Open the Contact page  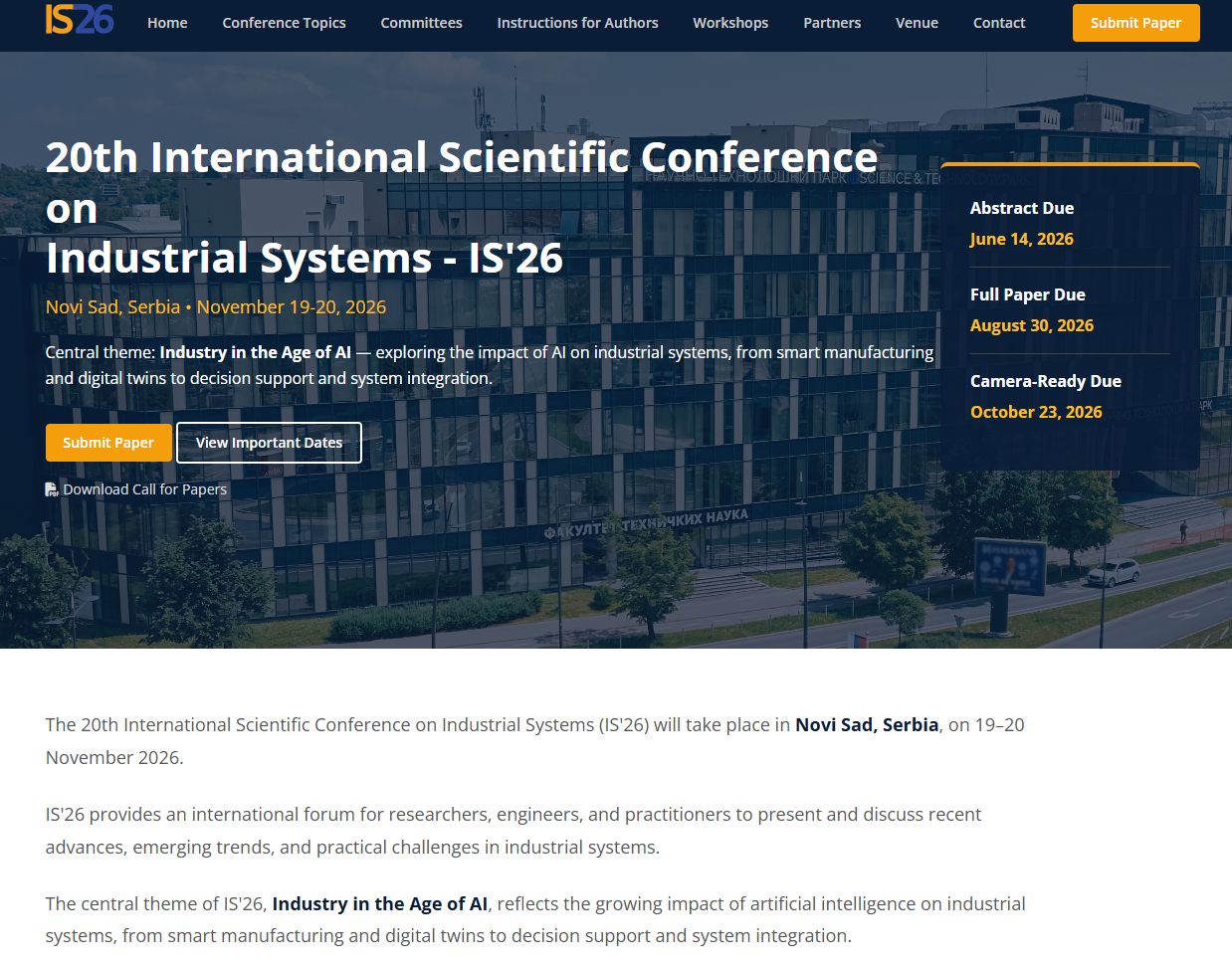tap(999, 22)
